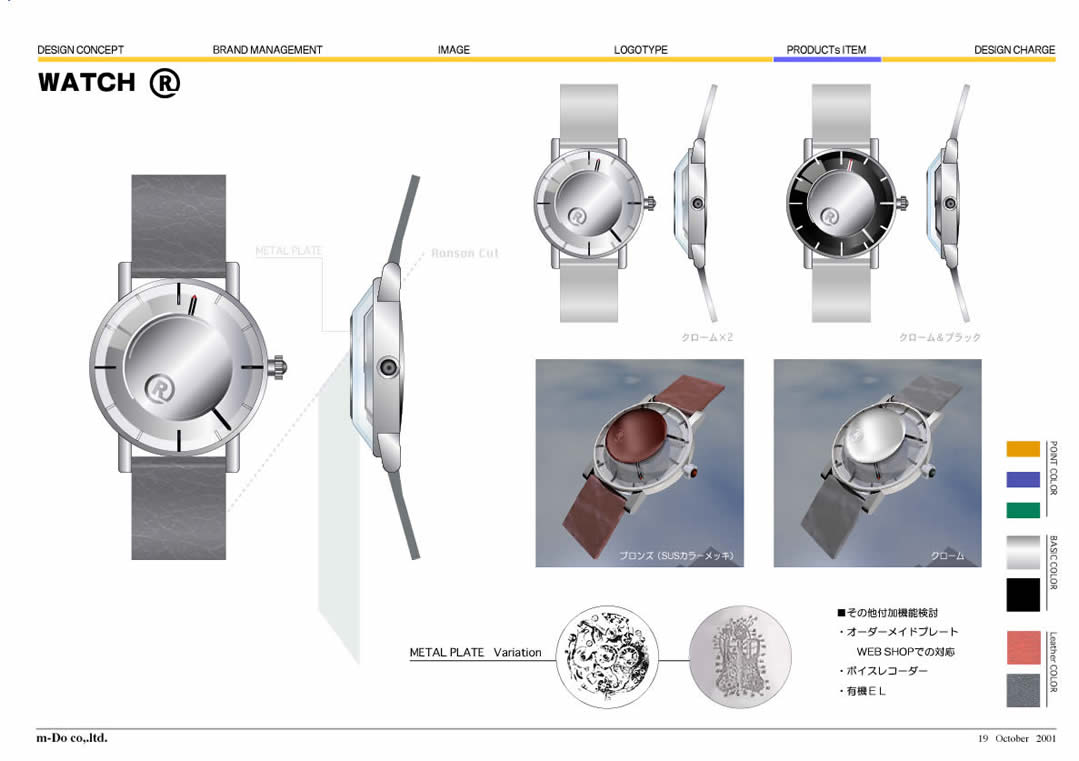This screenshot has width=1079, height=761.
Task: Switch to BRAND MANAGEMENT tab
Action: tap(267, 49)
